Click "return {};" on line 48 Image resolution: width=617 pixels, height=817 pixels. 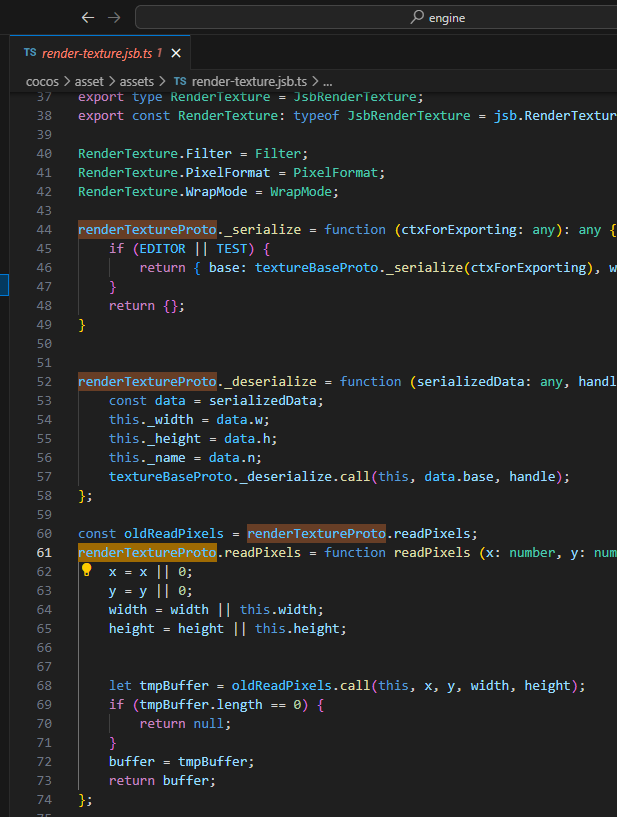[x=147, y=306]
